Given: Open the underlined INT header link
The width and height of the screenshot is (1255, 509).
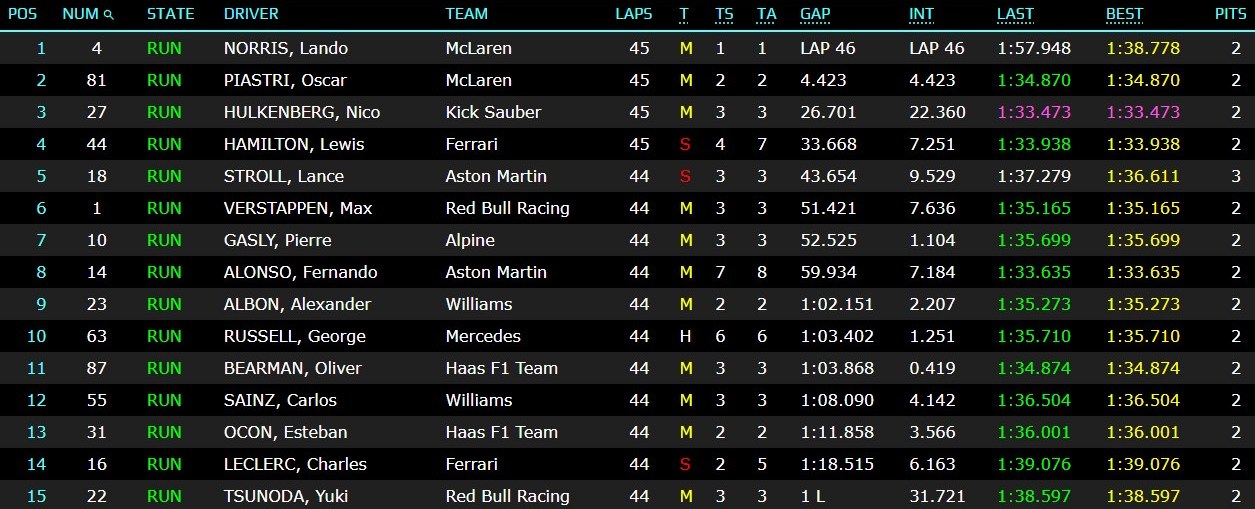Looking at the screenshot, I should (921, 14).
